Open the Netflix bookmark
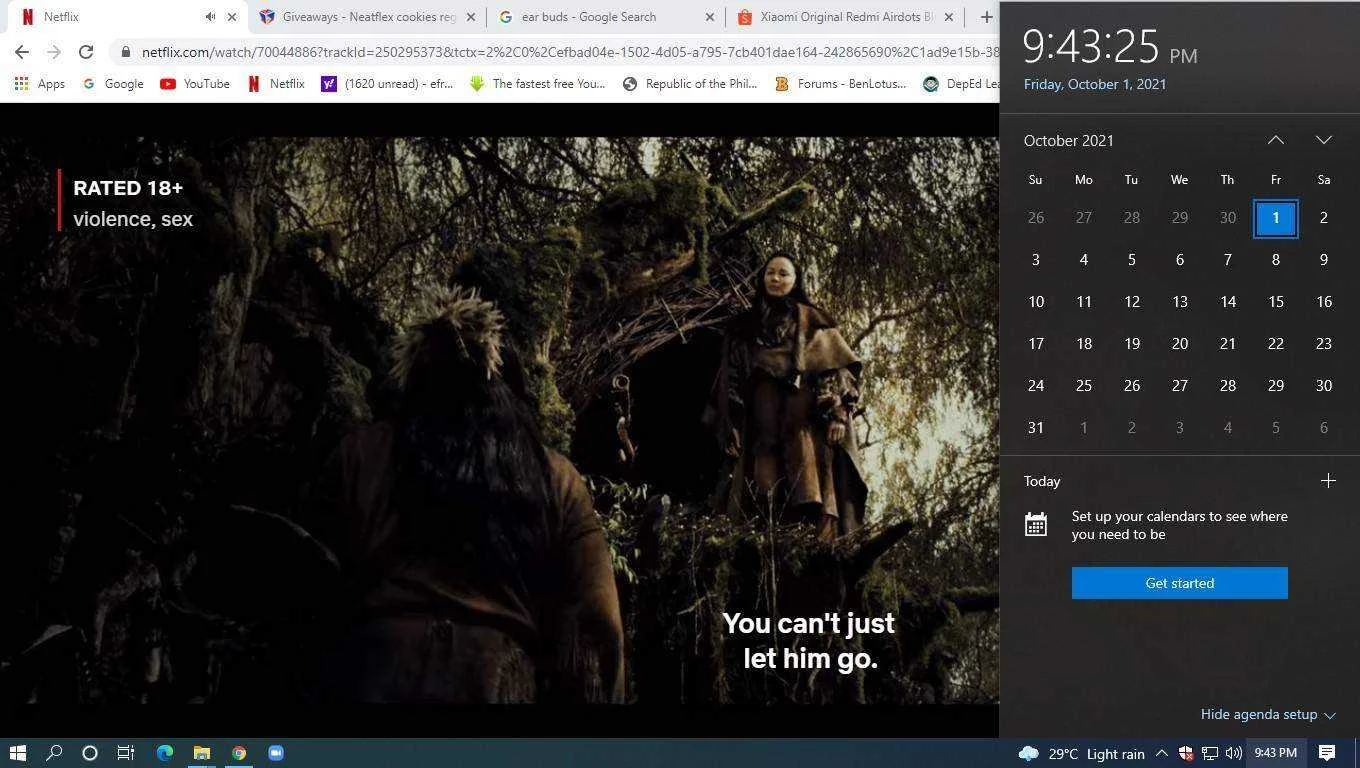 (x=276, y=84)
